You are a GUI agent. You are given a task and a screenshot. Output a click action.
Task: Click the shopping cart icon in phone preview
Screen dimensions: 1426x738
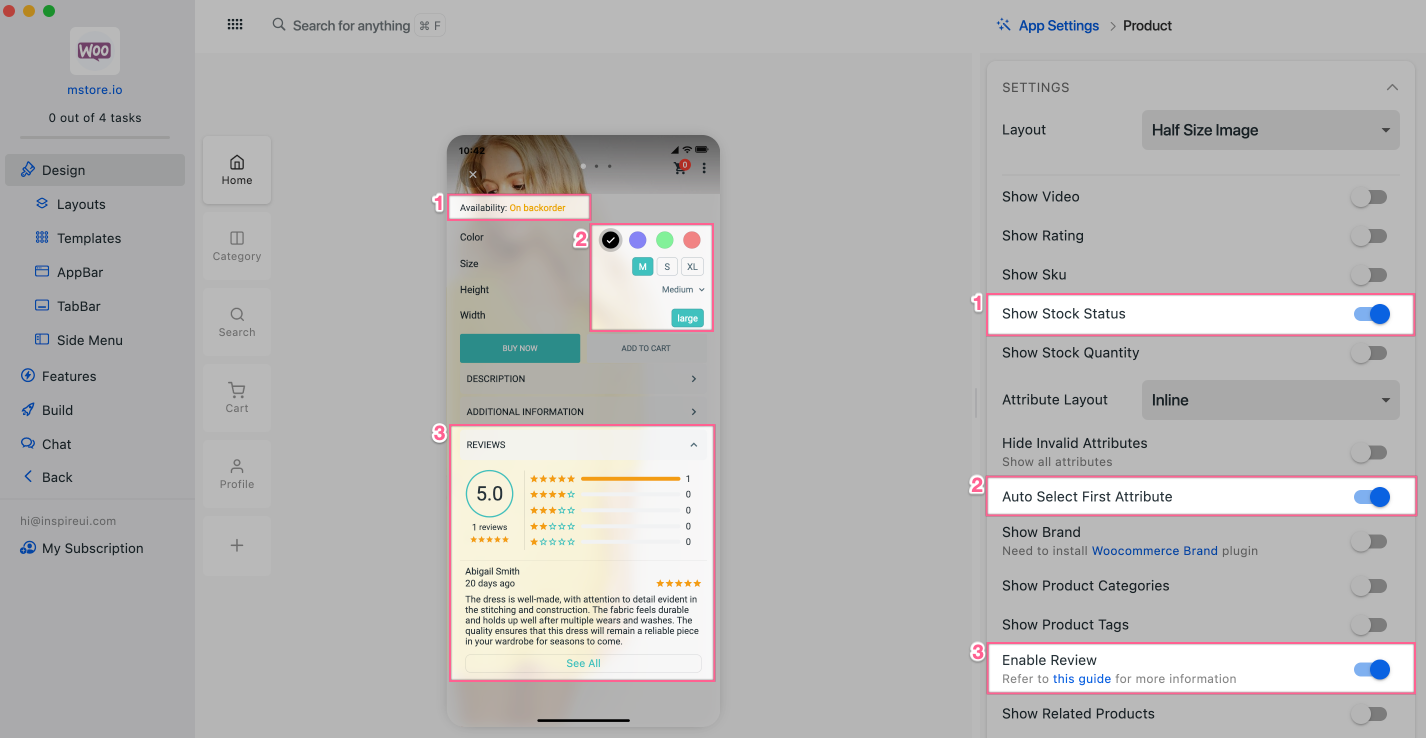coord(681,168)
